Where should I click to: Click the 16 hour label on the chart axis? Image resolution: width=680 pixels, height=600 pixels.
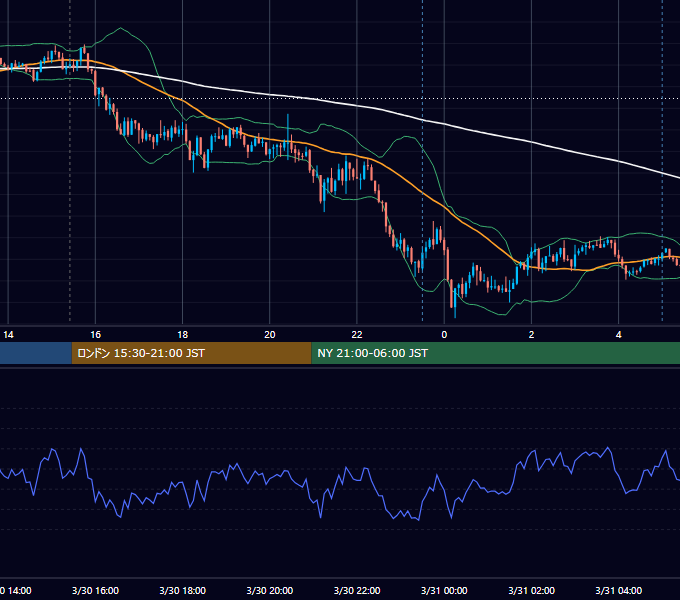pyautogui.click(x=95, y=335)
